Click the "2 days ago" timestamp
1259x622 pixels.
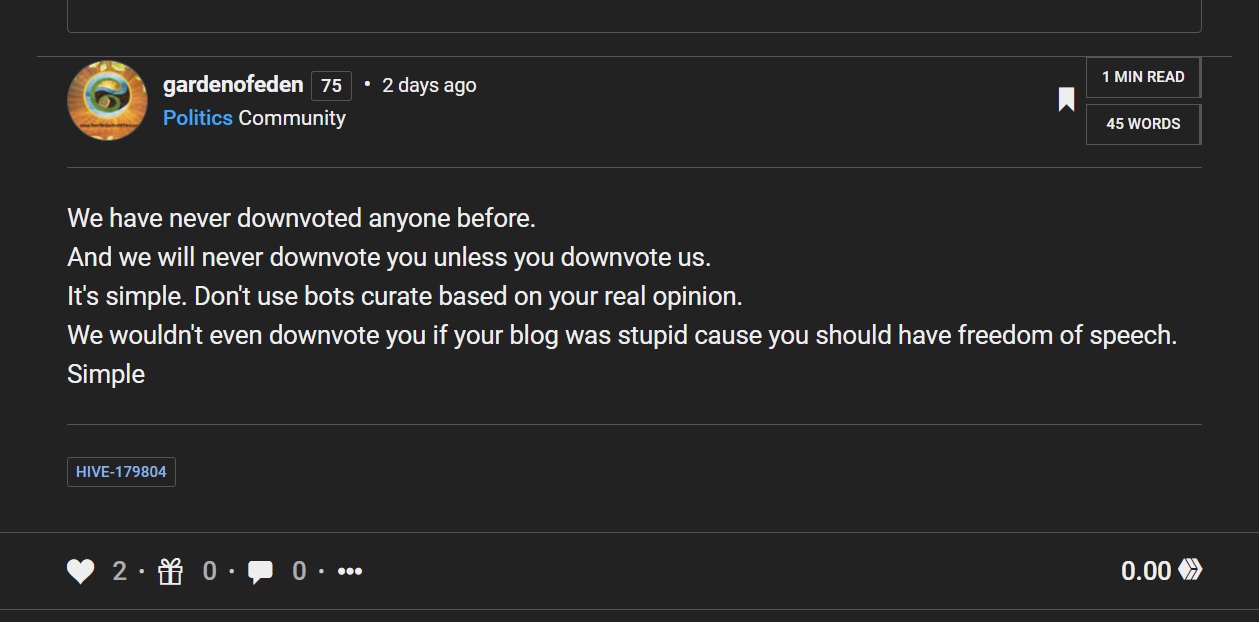pos(429,86)
